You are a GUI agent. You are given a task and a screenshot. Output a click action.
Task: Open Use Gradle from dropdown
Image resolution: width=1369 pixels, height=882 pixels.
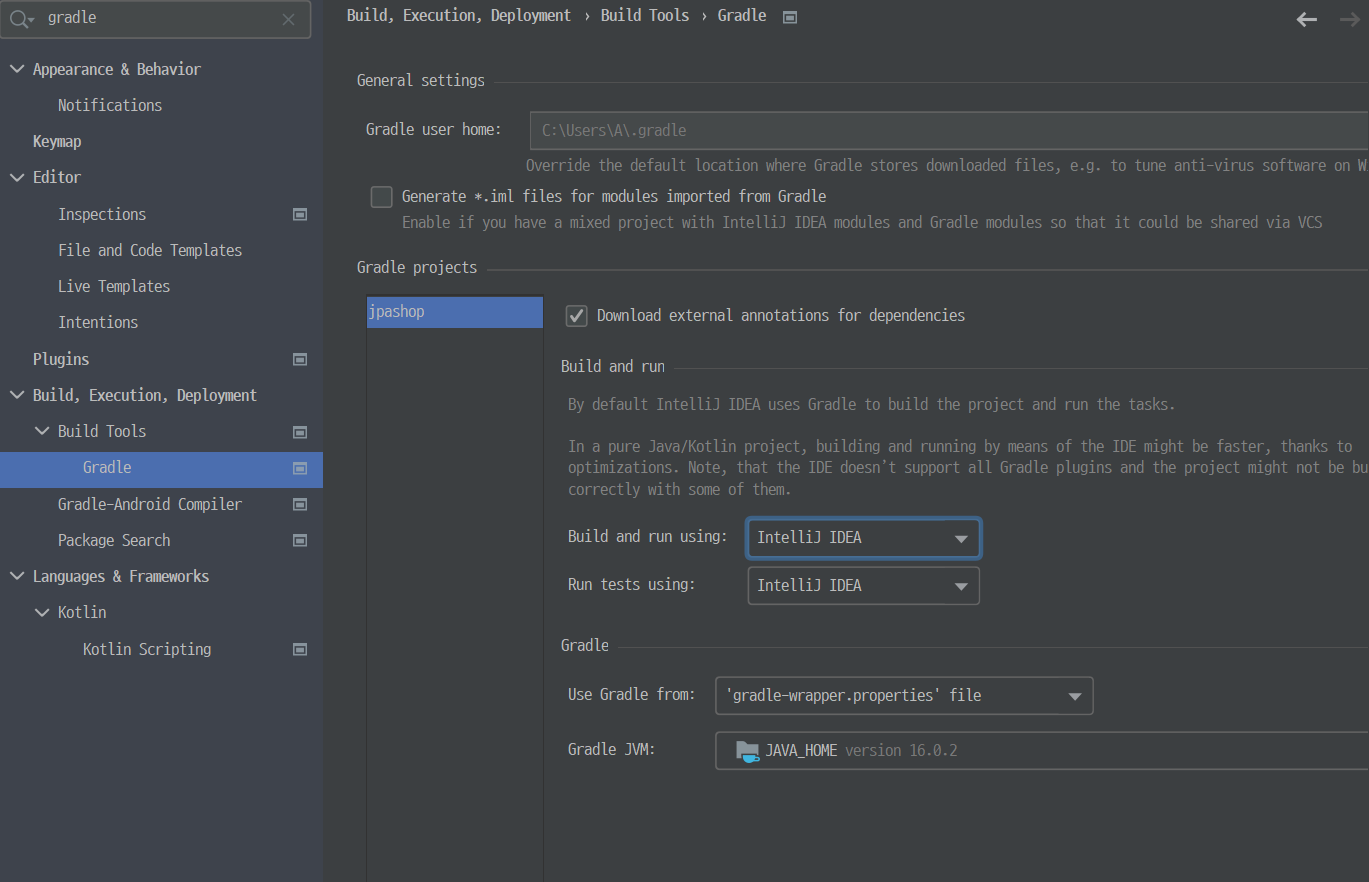click(x=904, y=696)
